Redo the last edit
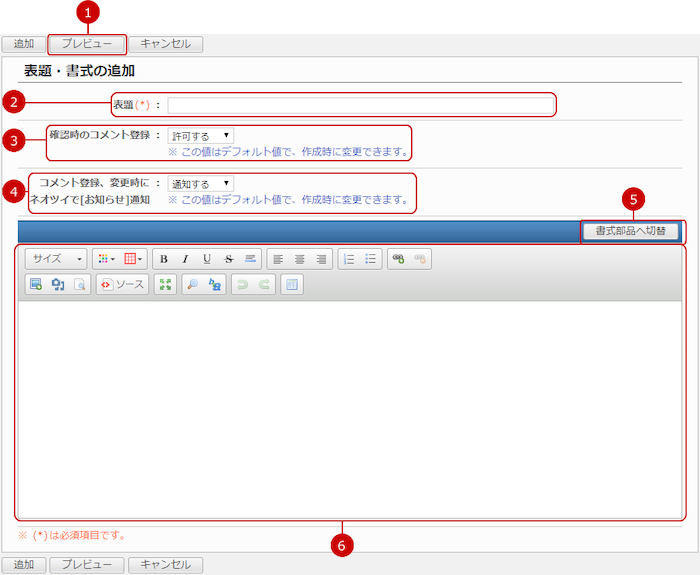700x575 pixels. coord(264,284)
